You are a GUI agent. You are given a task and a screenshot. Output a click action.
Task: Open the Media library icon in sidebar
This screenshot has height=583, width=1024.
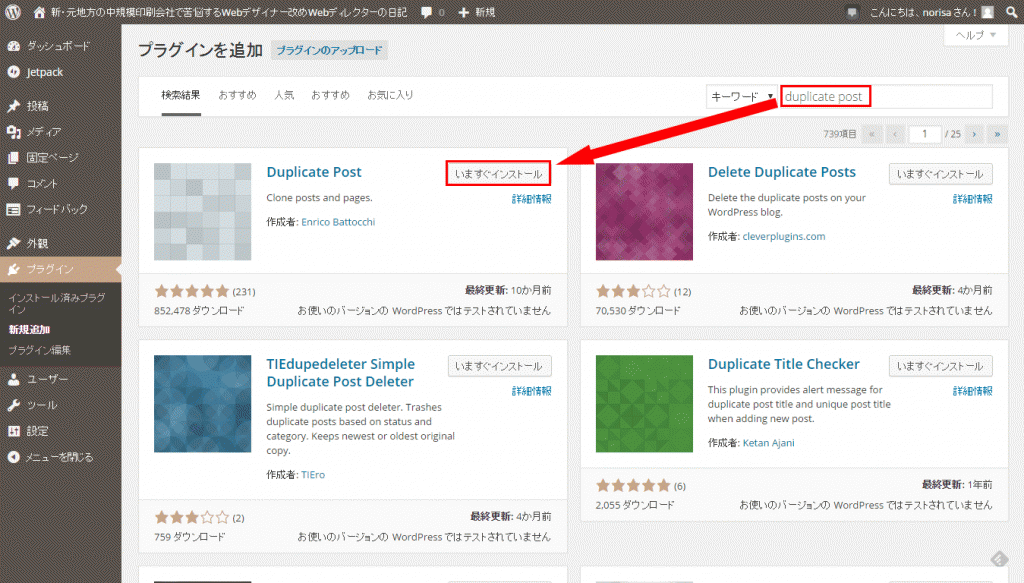(14, 132)
